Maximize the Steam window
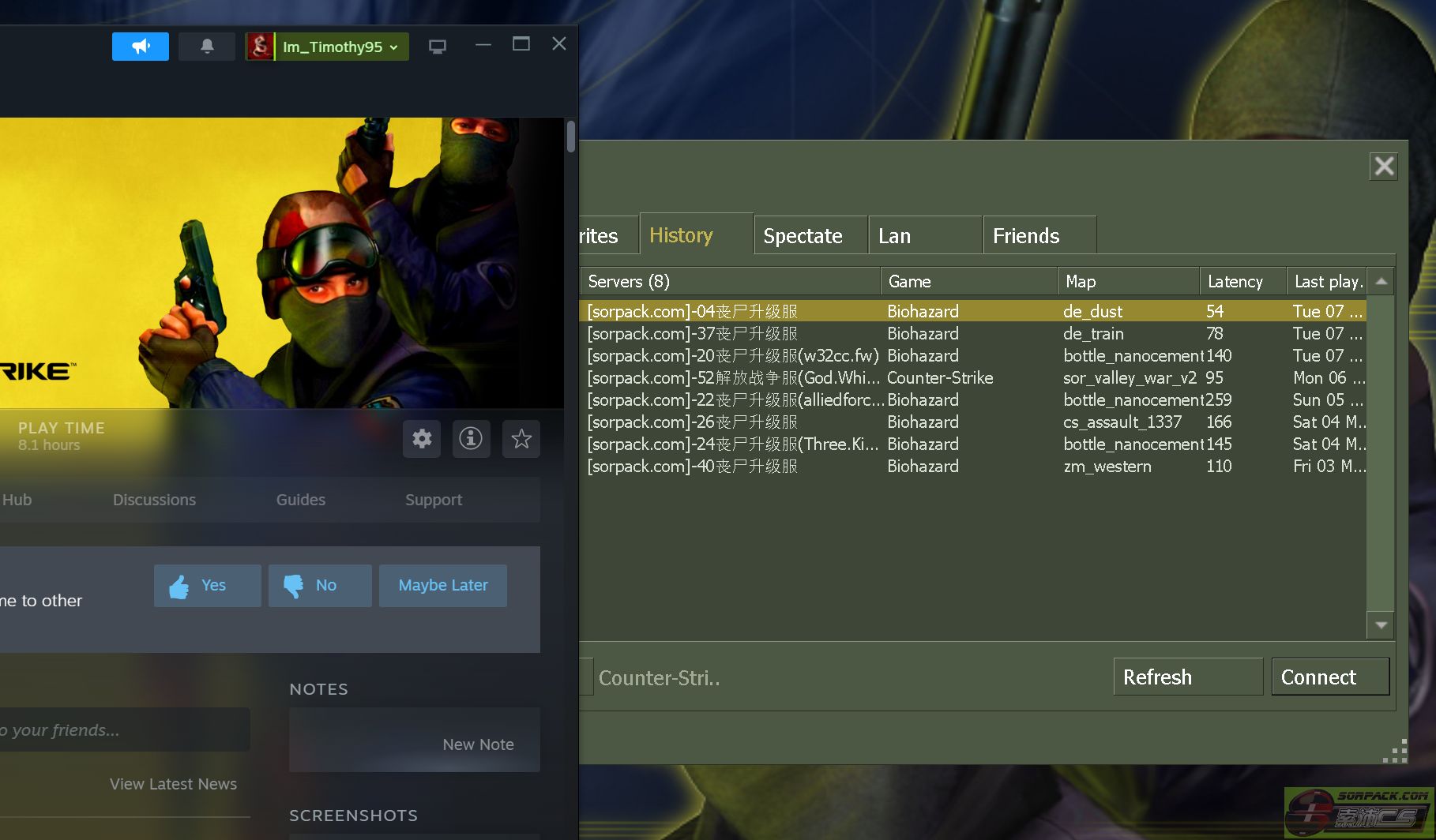Viewport: 1436px width, 840px height. pyautogui.click(x=521, y=44)
